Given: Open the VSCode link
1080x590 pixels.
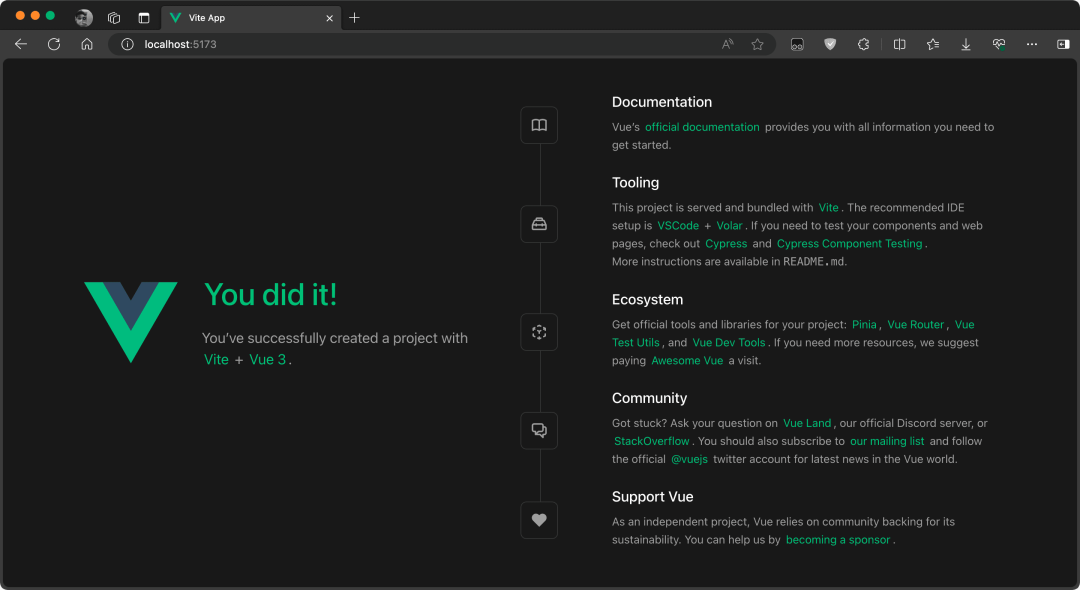Looking at the screenshot, I should click(678, 225).
